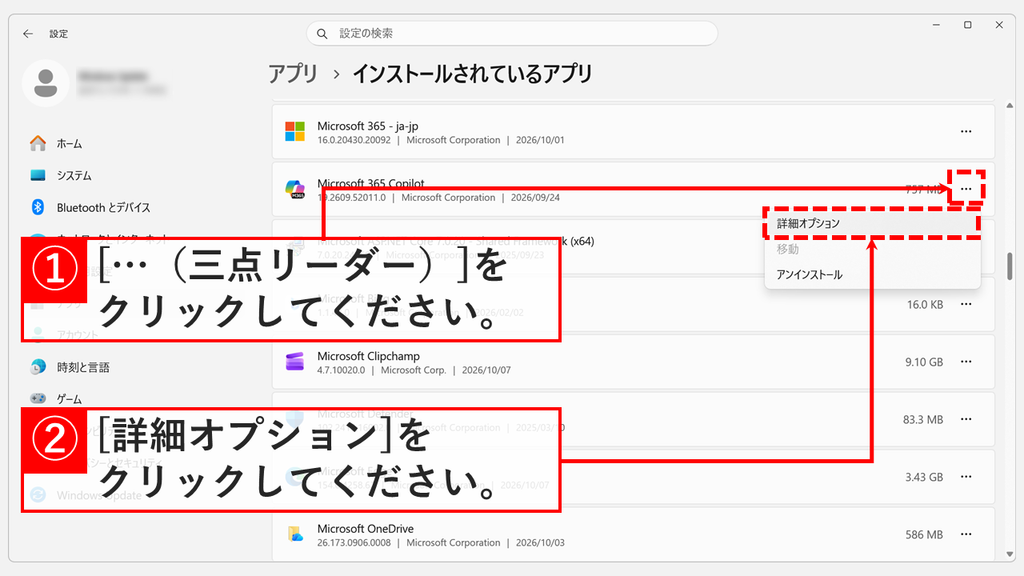Click the Microsoft Clipchamp app icon
This screenshot has width=1024, height=576.
(x=295, y=362)
